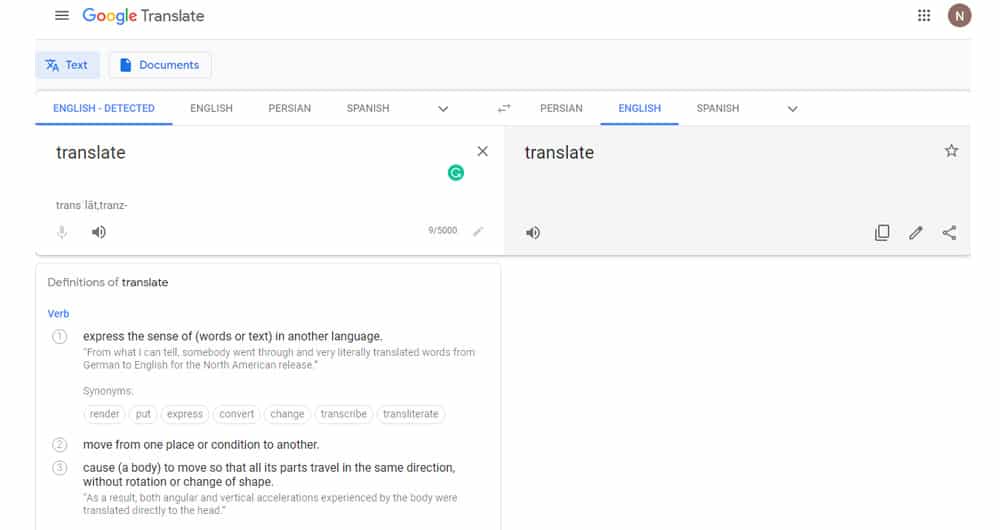The image size is (1000, 530).
Task: Click the 'express' synonym chip
Action: 185,414
